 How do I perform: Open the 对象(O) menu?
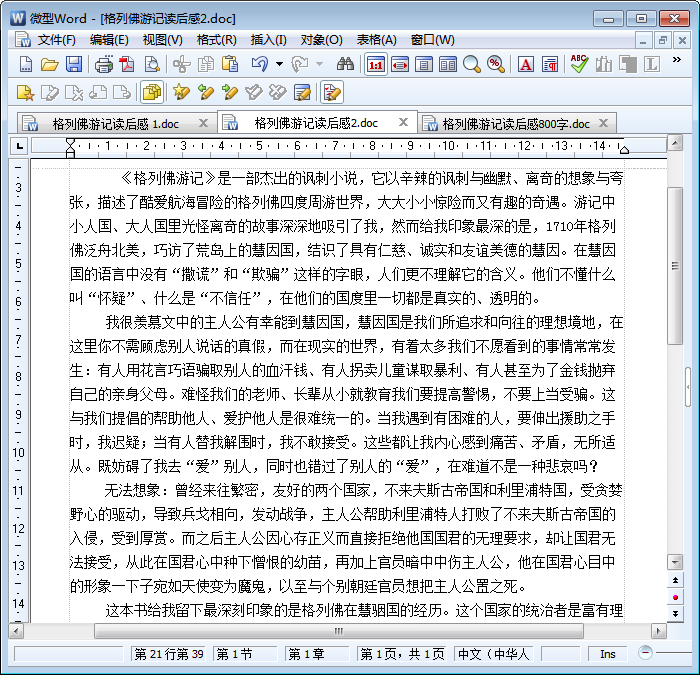pos(321,40)
